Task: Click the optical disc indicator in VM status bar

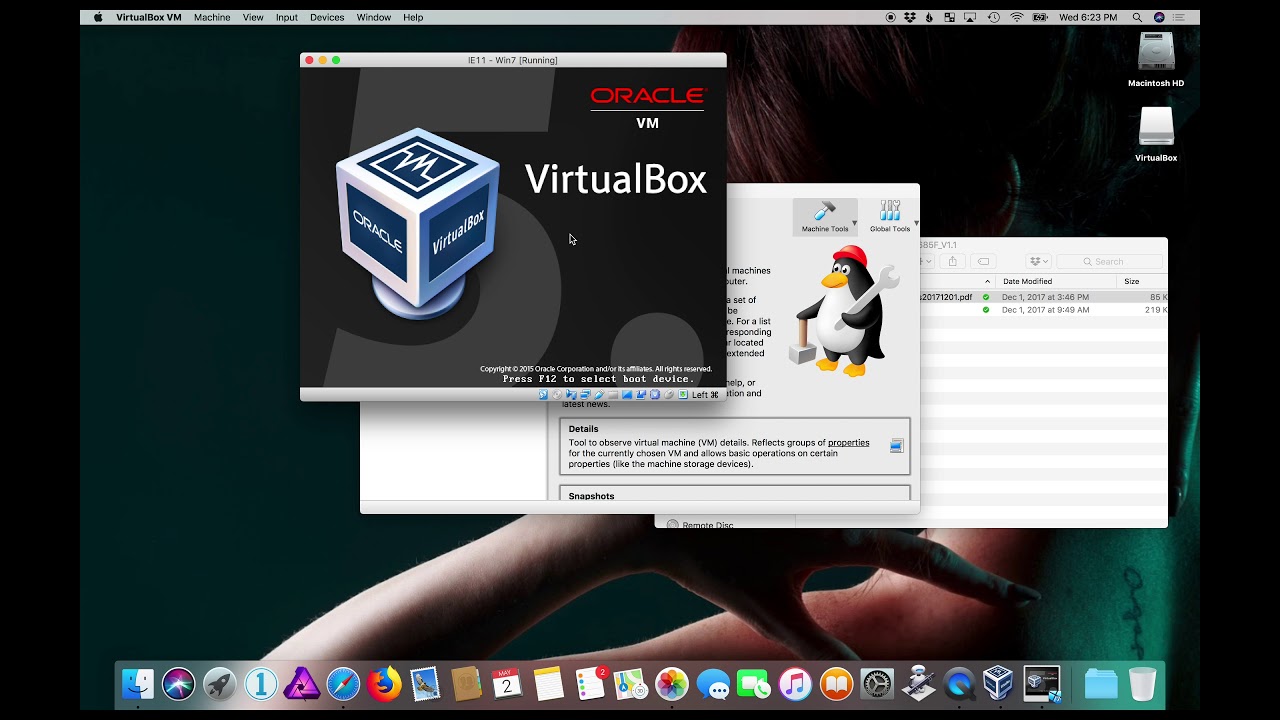Action: pos(557,394)
